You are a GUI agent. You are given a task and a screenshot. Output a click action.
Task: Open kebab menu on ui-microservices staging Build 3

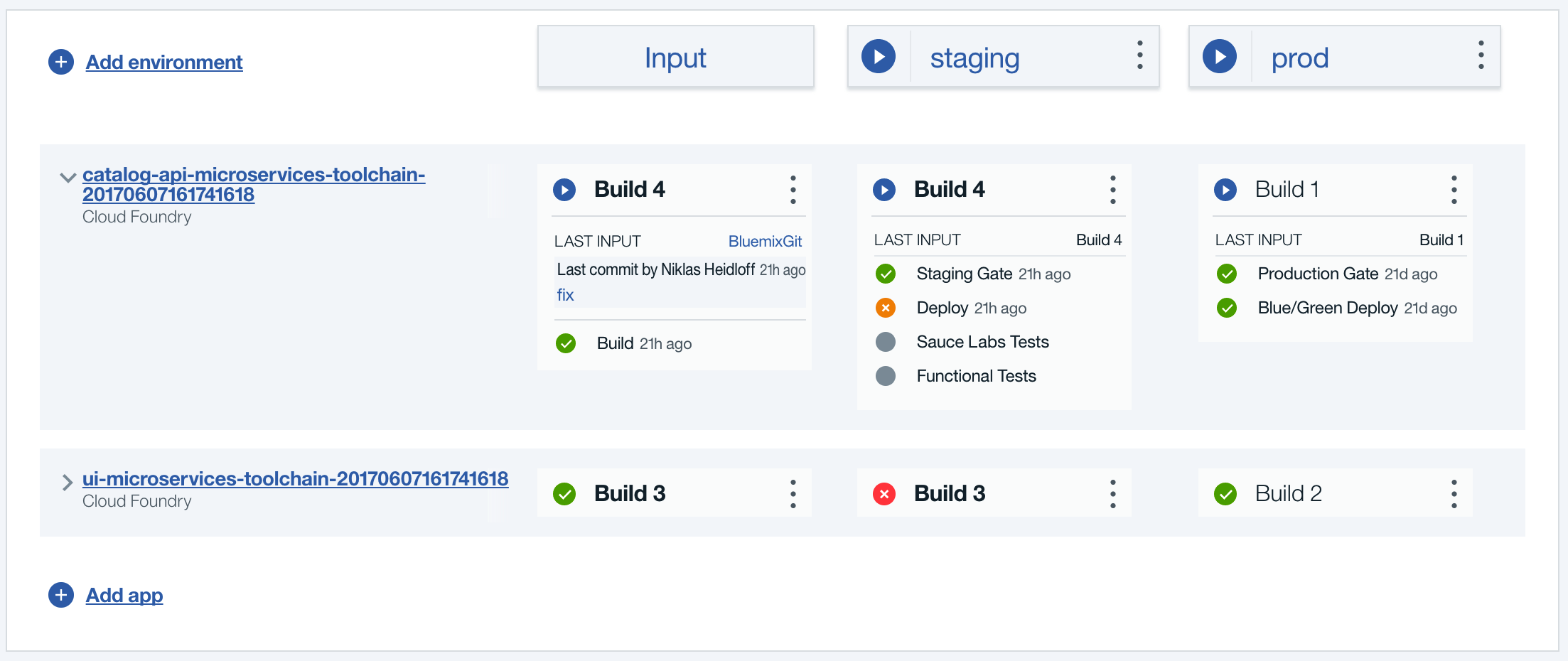click(x=1113, y=493)
